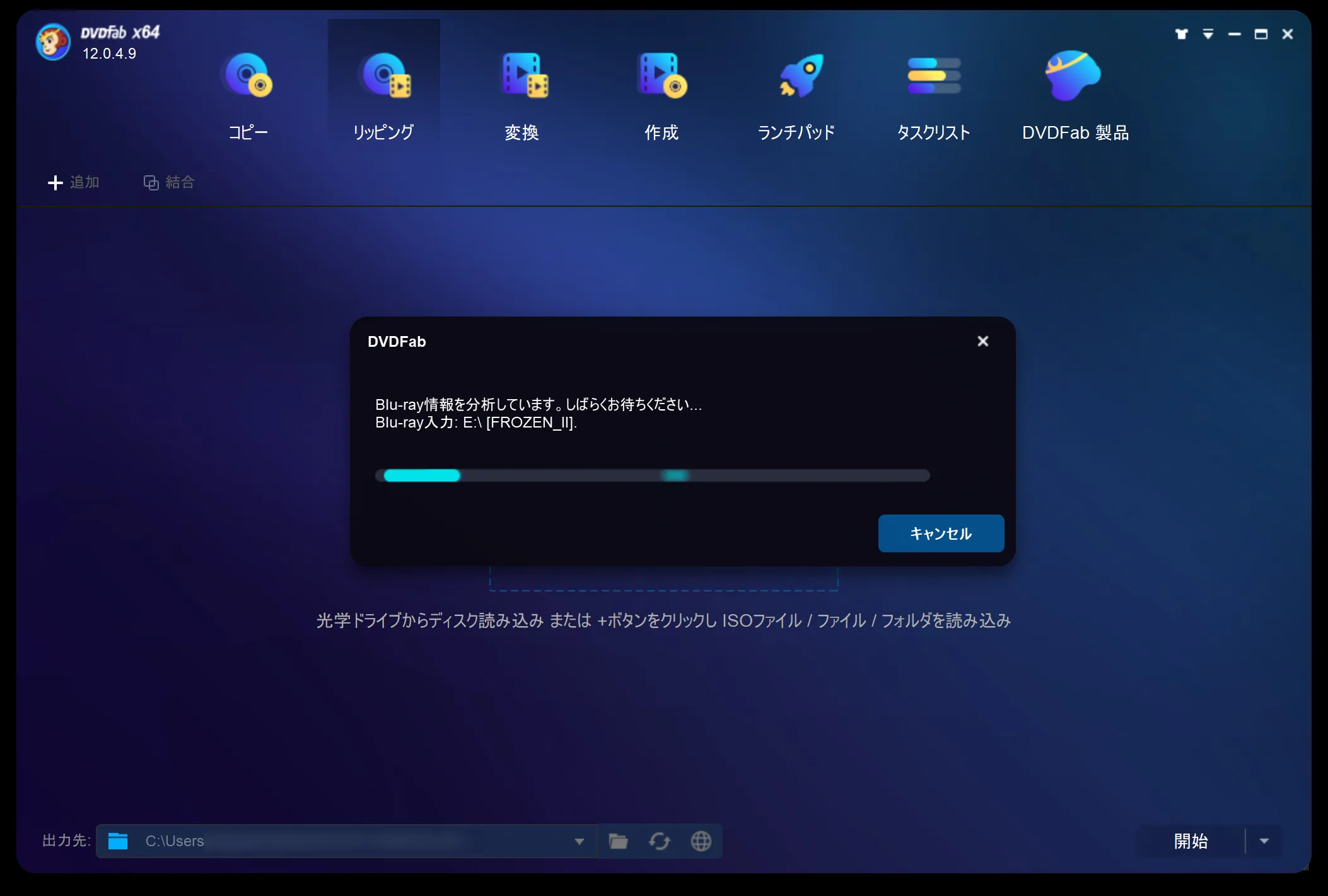The image size is (1328, 896).
Task: Click the blue output folder icon
Action: 118,841
